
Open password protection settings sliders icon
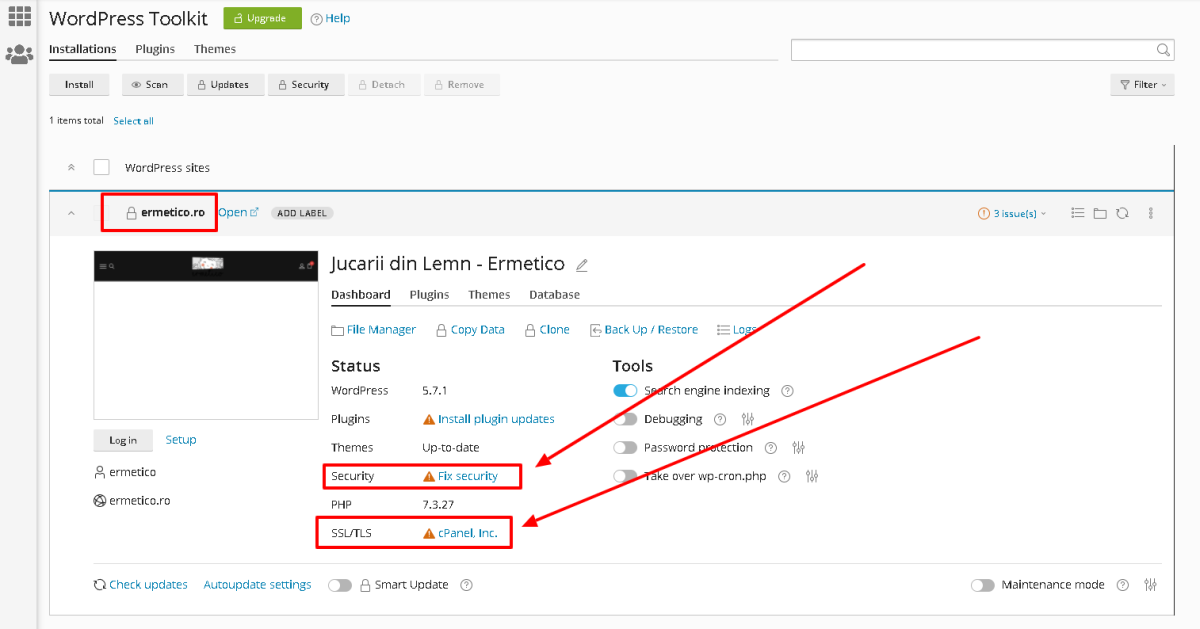[798, 448]
